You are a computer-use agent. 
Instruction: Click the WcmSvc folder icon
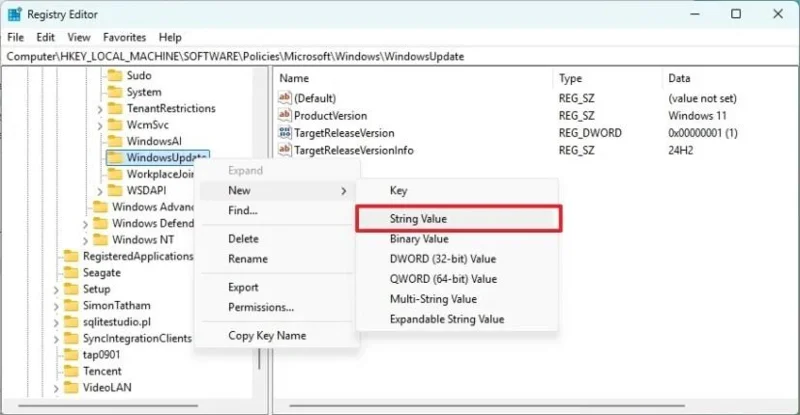pyautogui.click(x=115, y=125)
